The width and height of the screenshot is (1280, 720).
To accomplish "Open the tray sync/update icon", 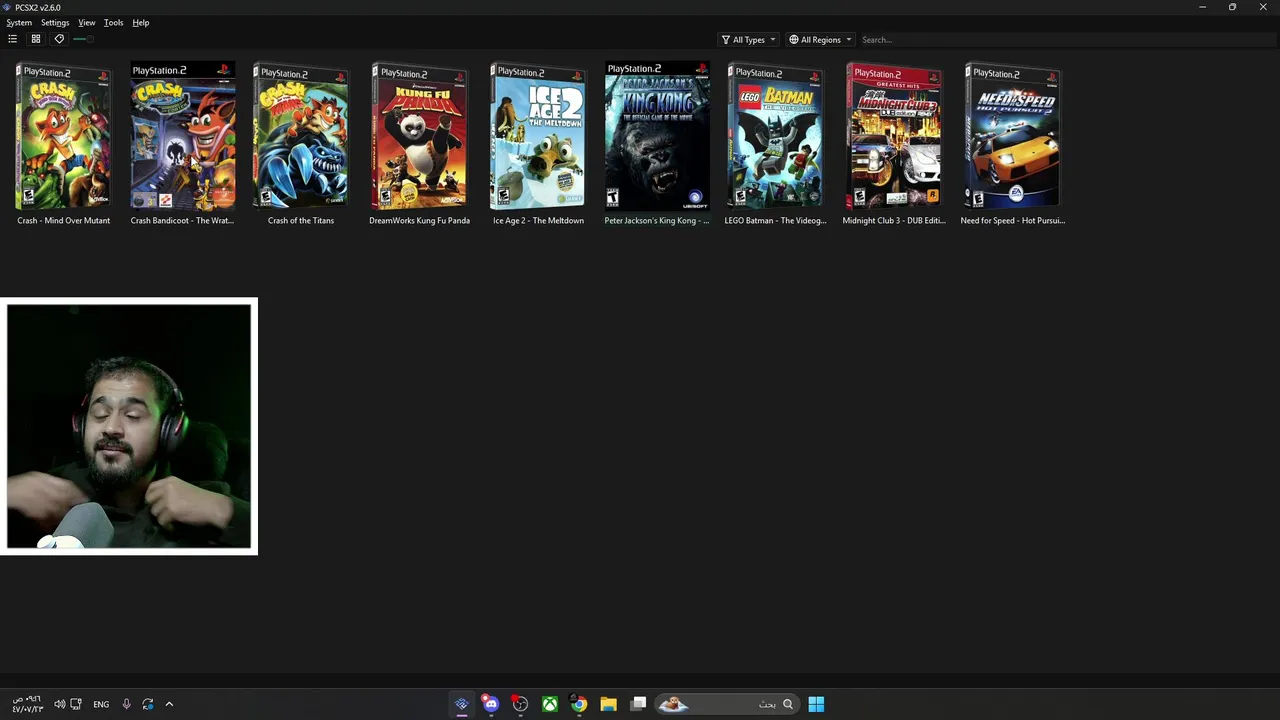I will 148,704.
